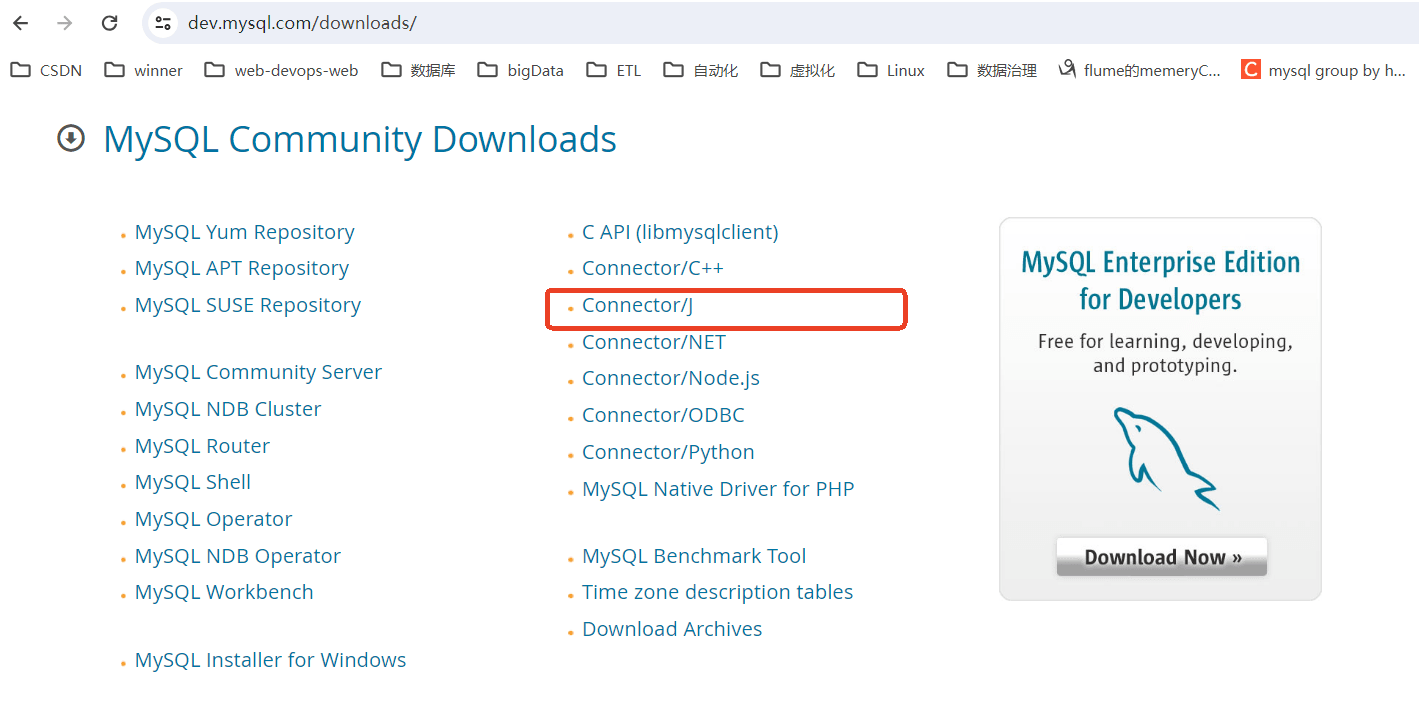Open the winner bookmark folder
This screenshot has height=717, width=1419.
(144, 70)
